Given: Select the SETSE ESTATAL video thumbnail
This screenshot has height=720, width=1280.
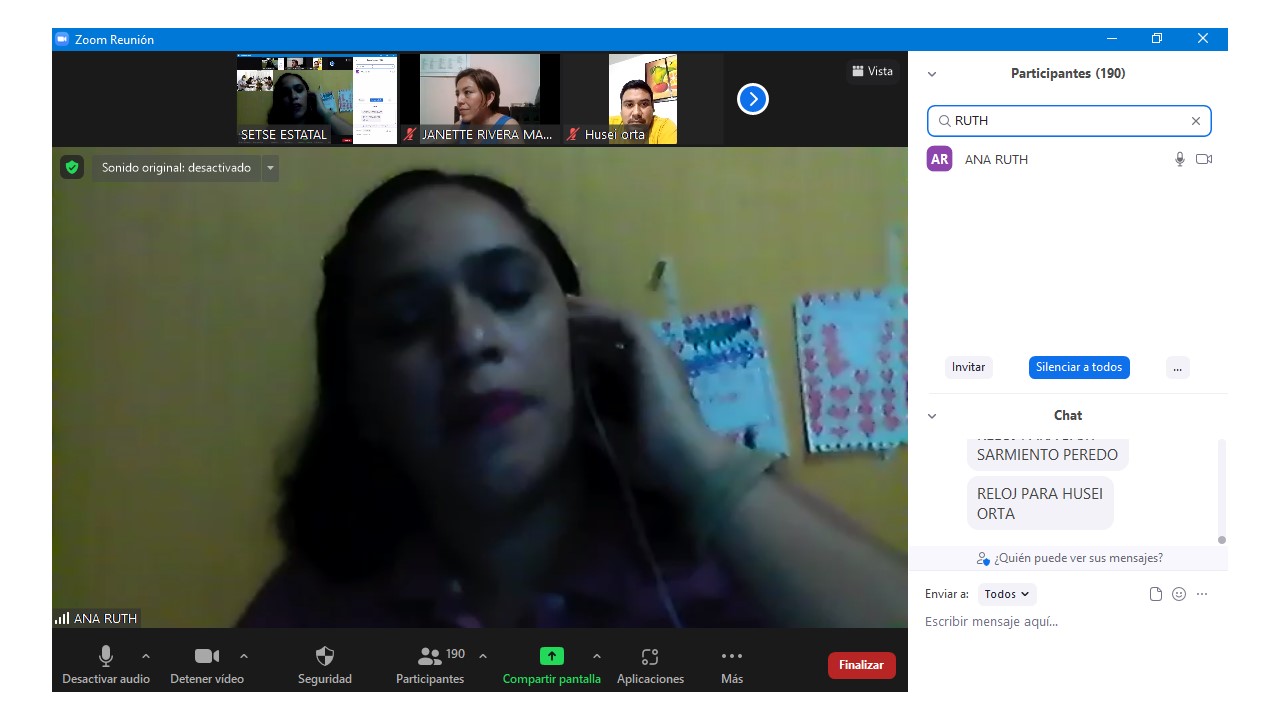Looking at the screenshot, I should [317, 99].
